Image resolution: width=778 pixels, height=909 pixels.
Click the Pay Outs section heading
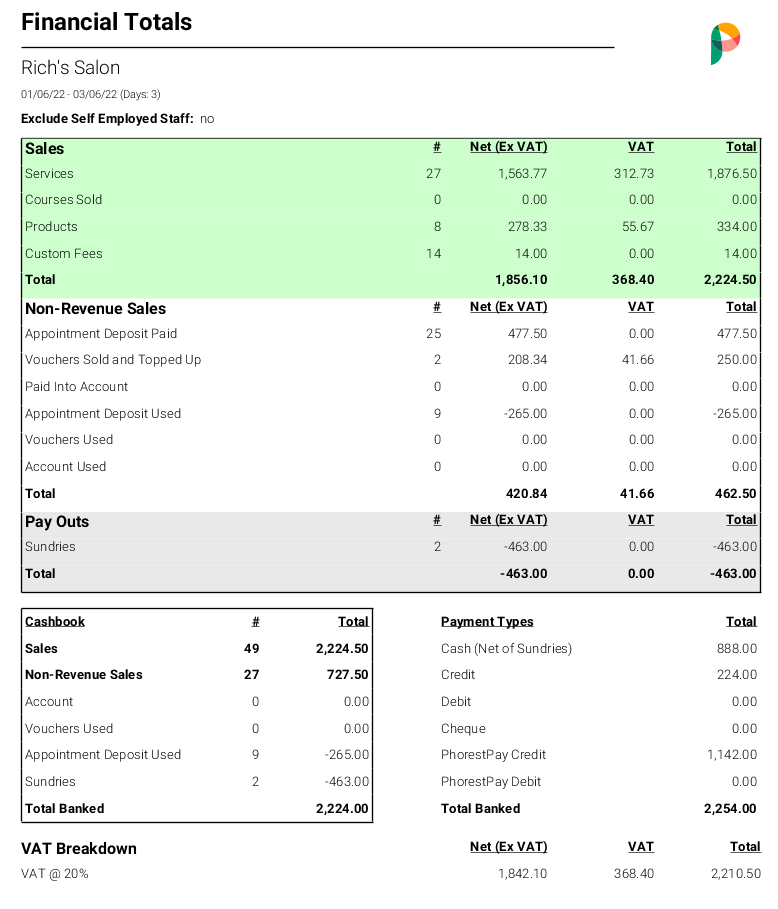point(57,522)
